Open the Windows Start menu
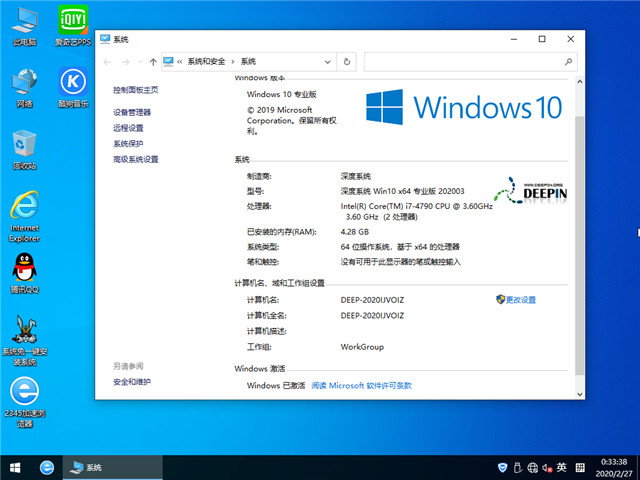640x480 pixels. (x=15, y=468)
